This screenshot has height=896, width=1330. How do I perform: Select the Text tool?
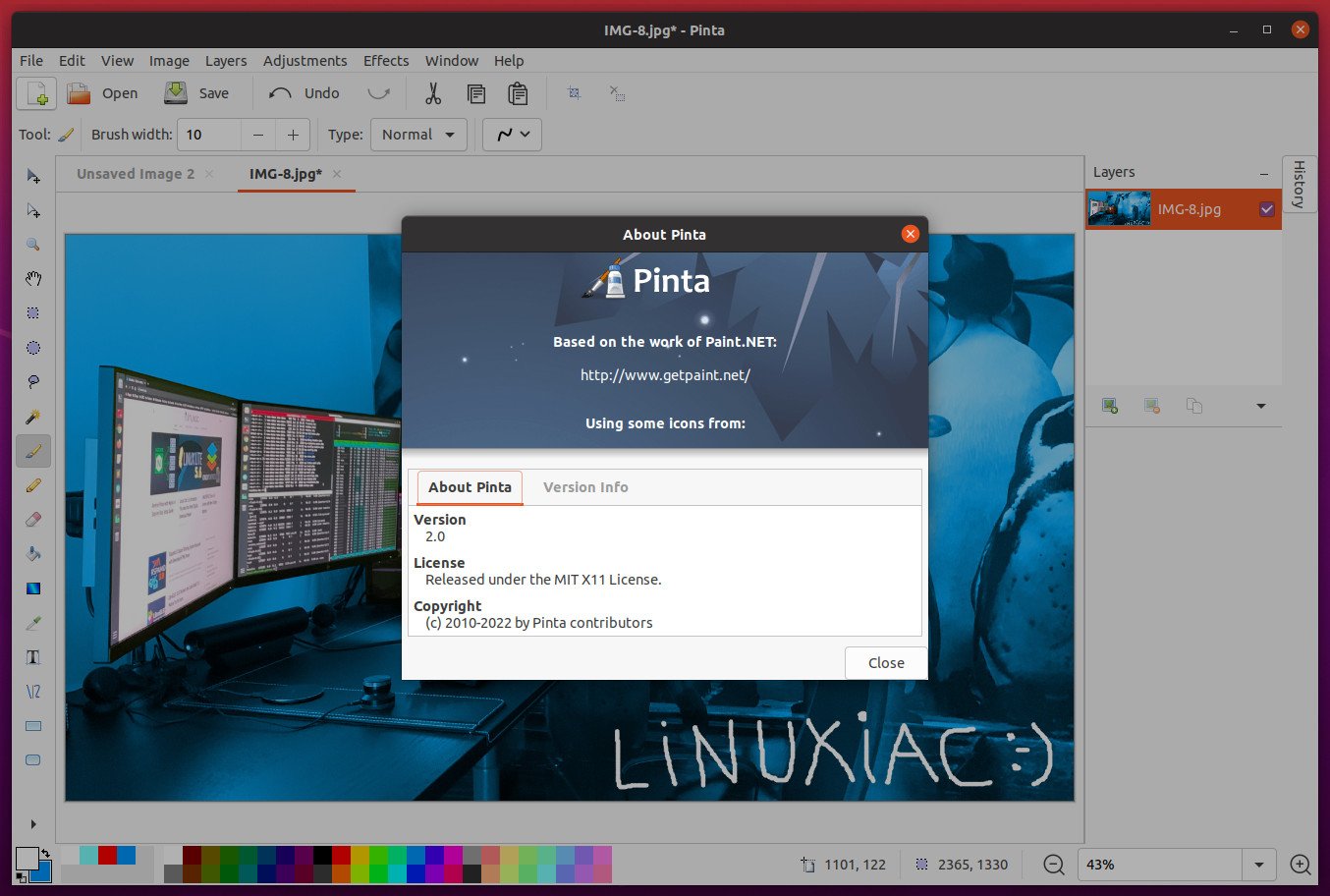33,657
